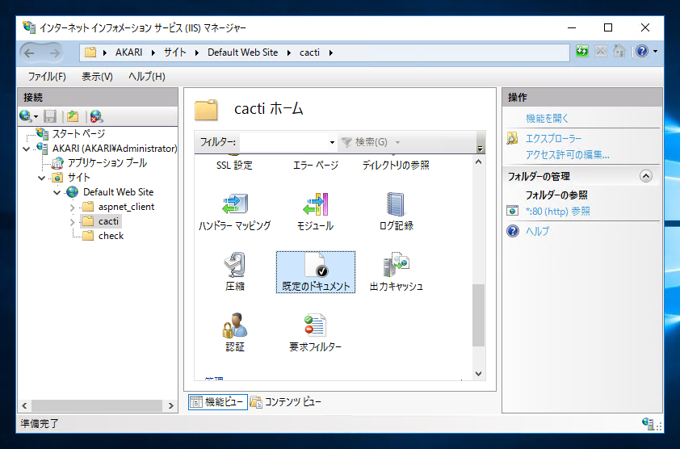
Task: Click the filter text input field
Action: tap(284, 142)
